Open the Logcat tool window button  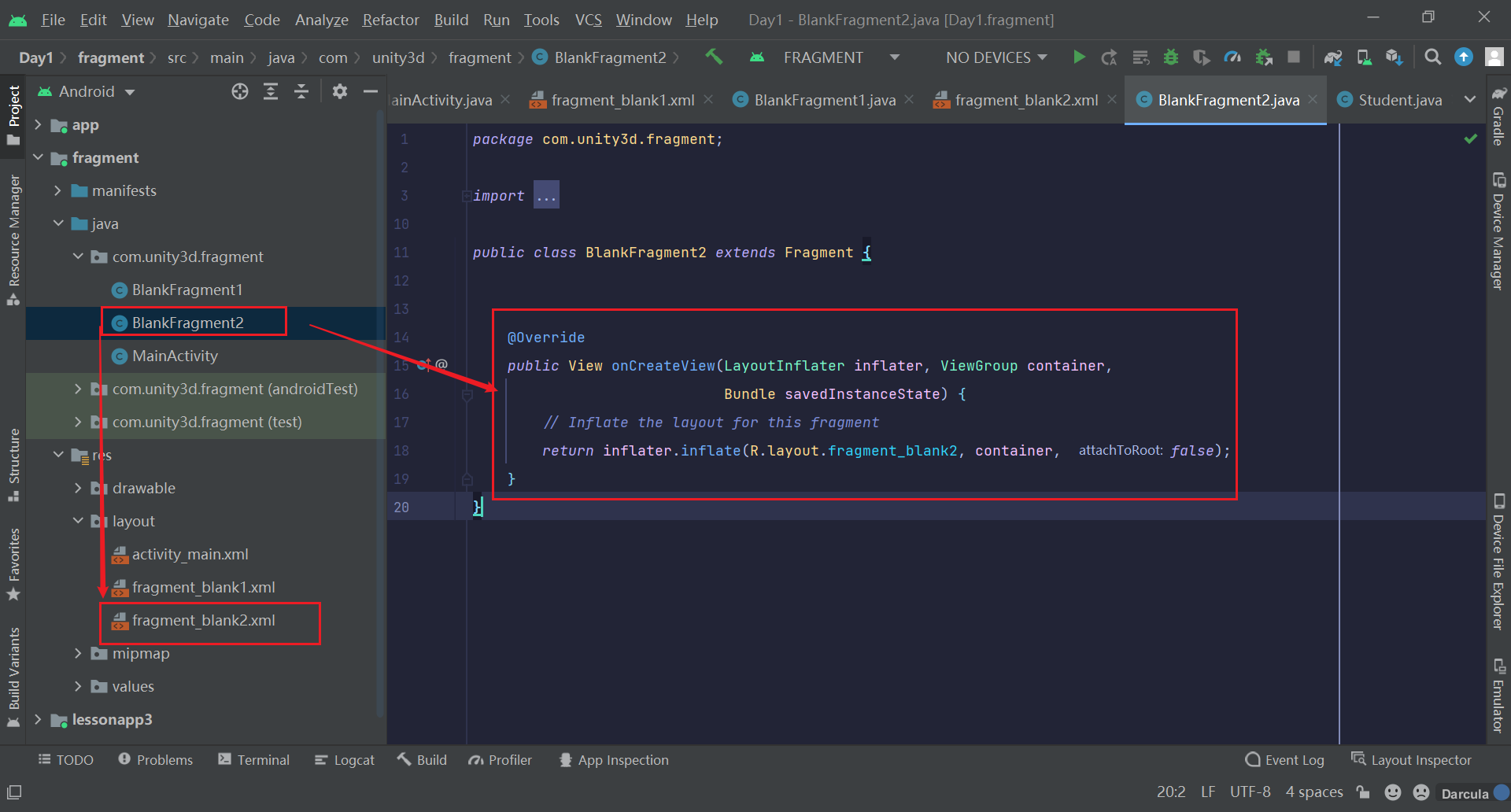[345, 760]
